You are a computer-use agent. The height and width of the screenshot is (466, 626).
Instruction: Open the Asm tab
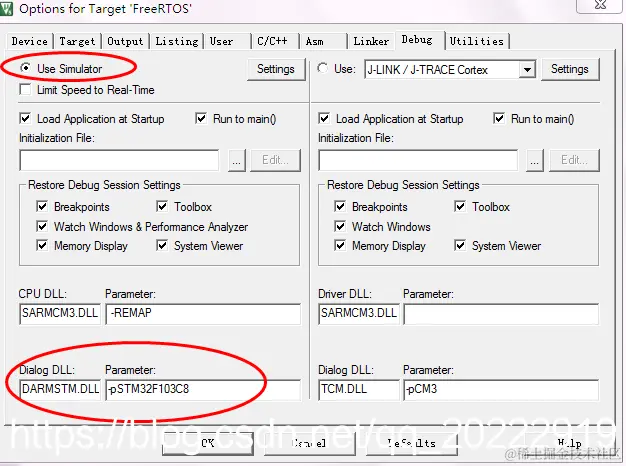(x=323, y=42)
